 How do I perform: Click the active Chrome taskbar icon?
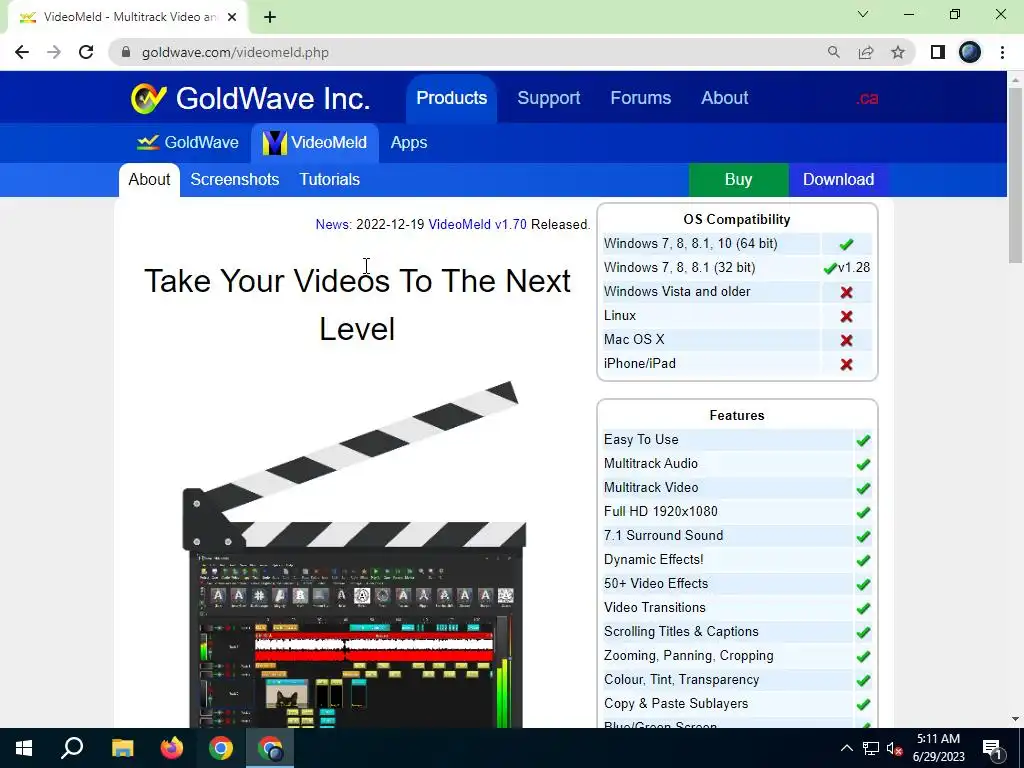click(270, 748)
